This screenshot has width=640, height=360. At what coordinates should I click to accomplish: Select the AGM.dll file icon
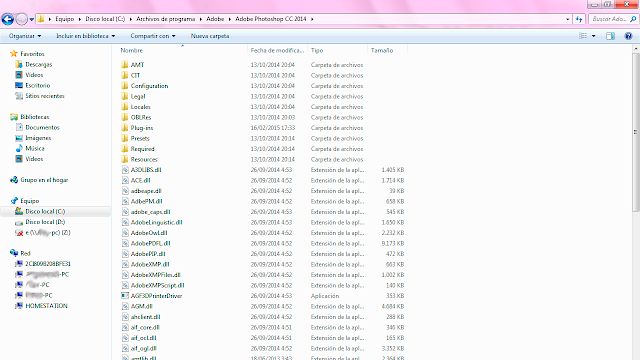[x=125, y=307]
